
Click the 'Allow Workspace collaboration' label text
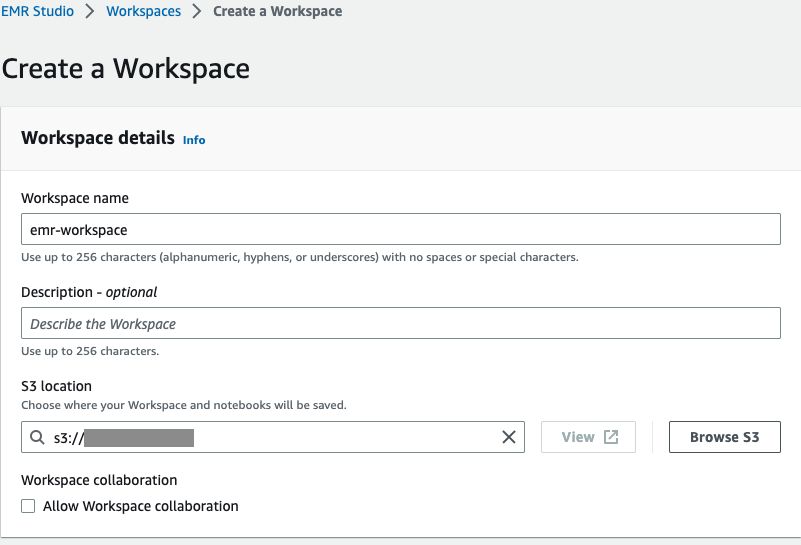point(140,506)
